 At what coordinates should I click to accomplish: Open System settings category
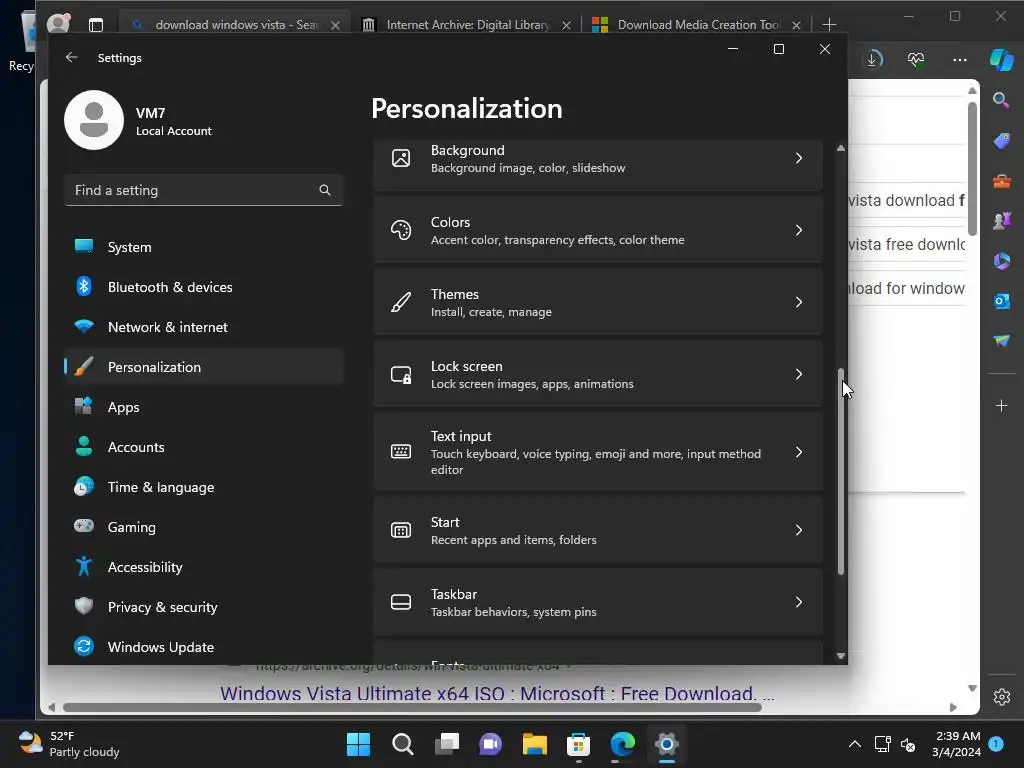(204, 247)
